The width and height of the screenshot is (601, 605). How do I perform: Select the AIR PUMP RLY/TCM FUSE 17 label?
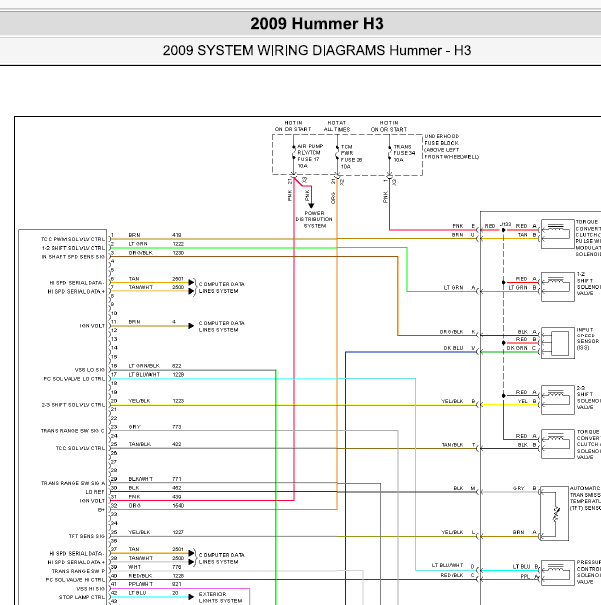(310, 156)
